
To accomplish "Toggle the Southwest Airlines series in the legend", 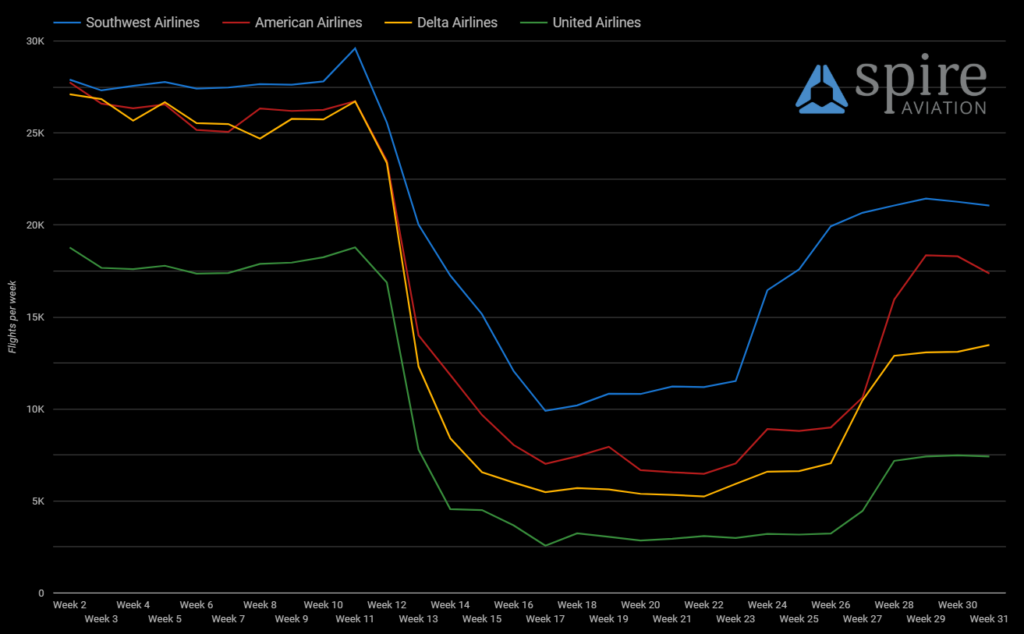I will pos(141,22).
